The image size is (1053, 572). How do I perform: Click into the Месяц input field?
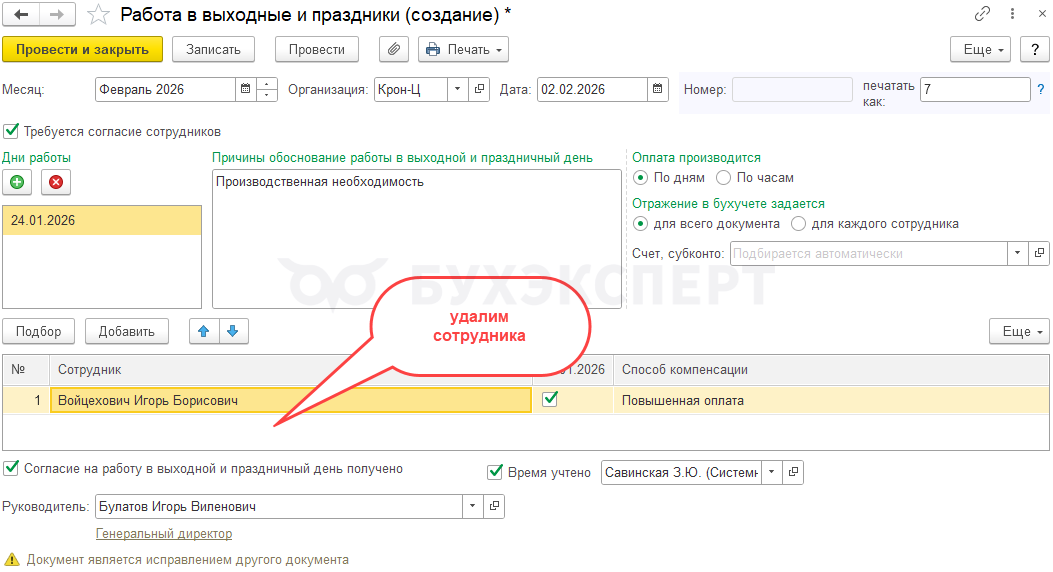click(165, 89)
